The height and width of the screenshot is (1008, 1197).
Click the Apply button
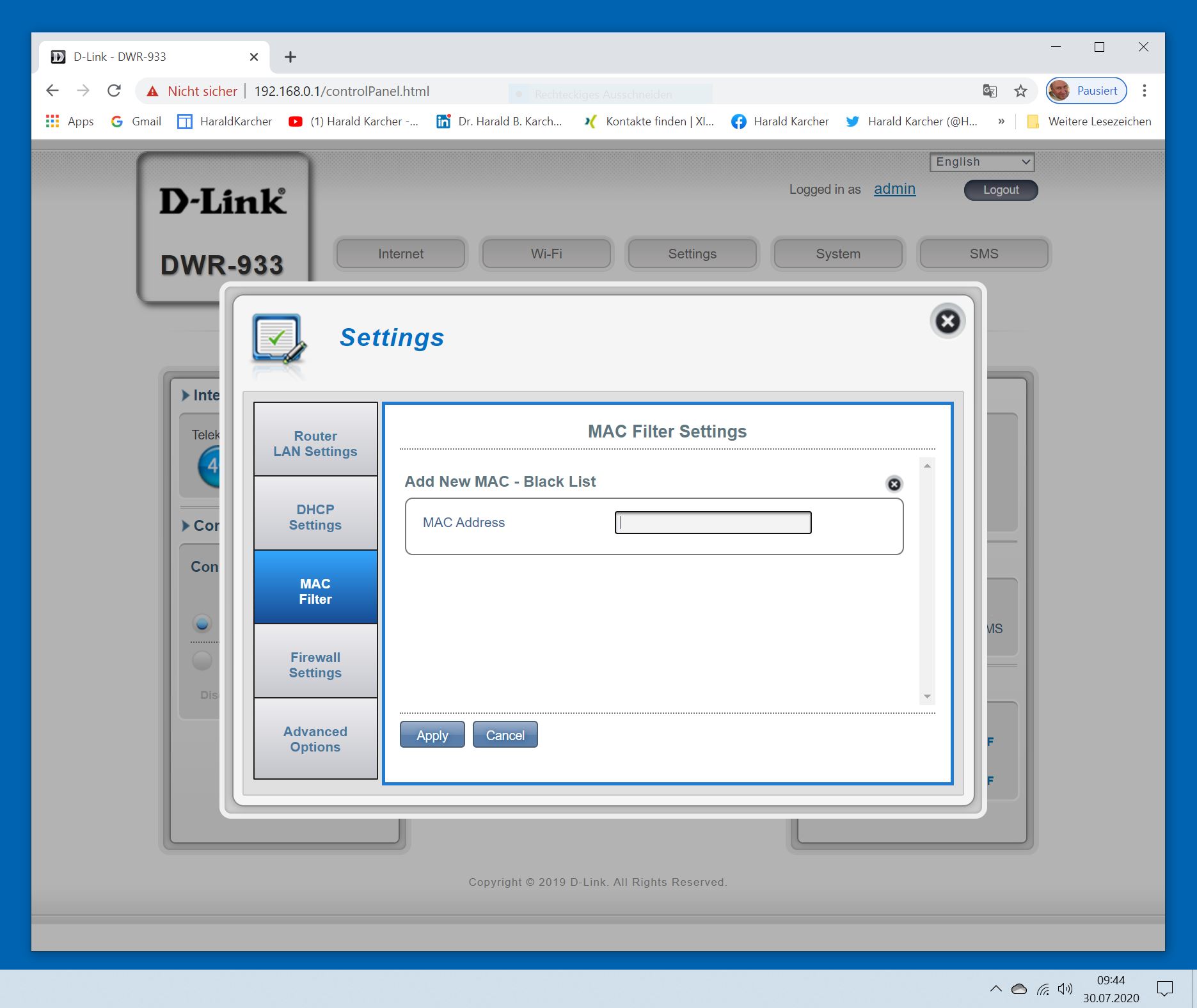pyautogui.click(x=432, y=735)
